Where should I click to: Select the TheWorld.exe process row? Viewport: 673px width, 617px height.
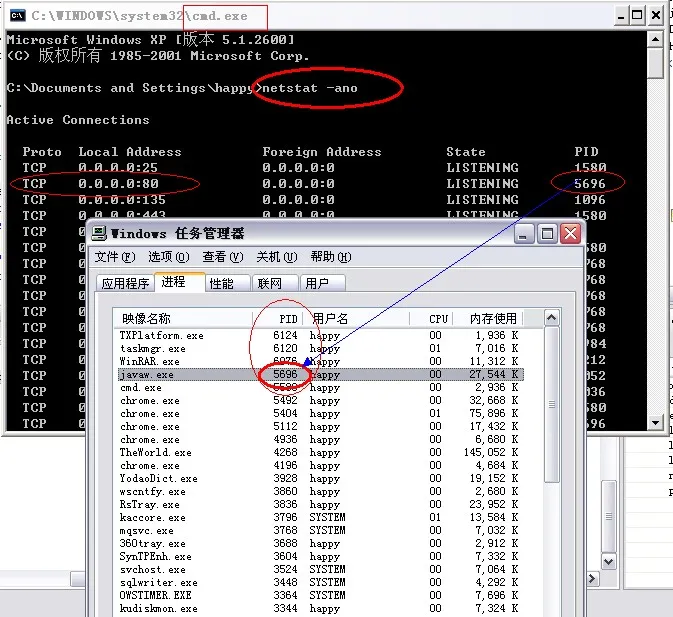point(321,453)
